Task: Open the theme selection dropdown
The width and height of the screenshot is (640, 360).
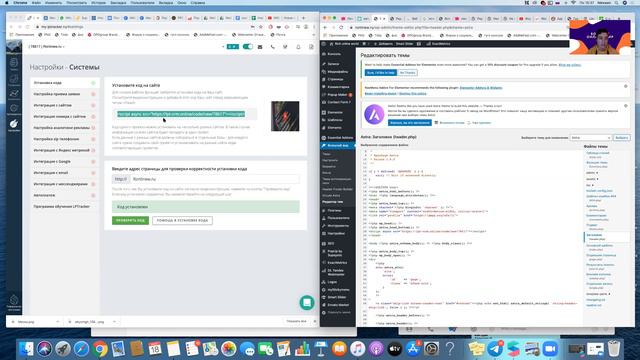Action: click(591, 138)
